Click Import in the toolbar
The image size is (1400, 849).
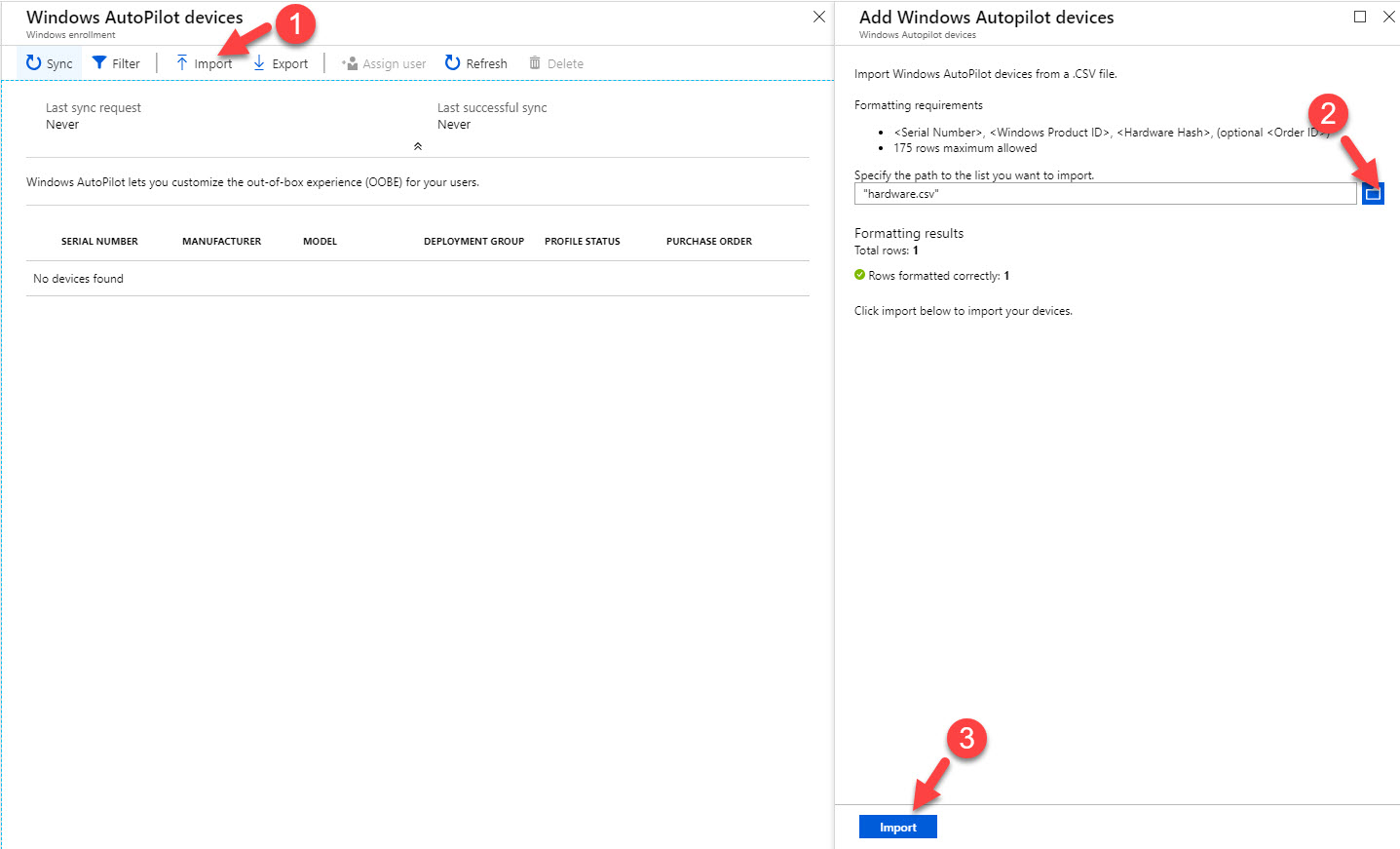[x=204, y=63]
